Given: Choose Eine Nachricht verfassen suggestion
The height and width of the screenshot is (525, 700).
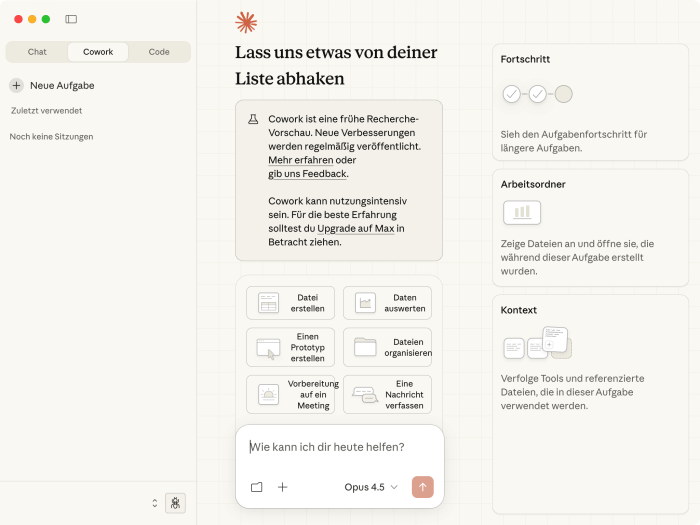Looking at the screenshot, I should tap(387, 395).
